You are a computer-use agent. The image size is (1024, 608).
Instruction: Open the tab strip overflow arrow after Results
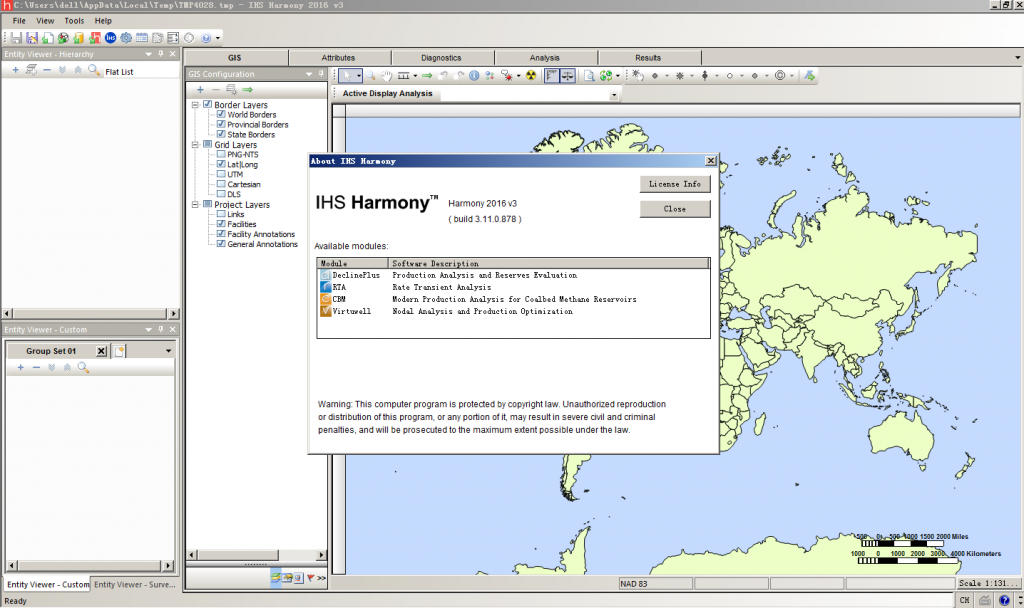click(1017, 58)
